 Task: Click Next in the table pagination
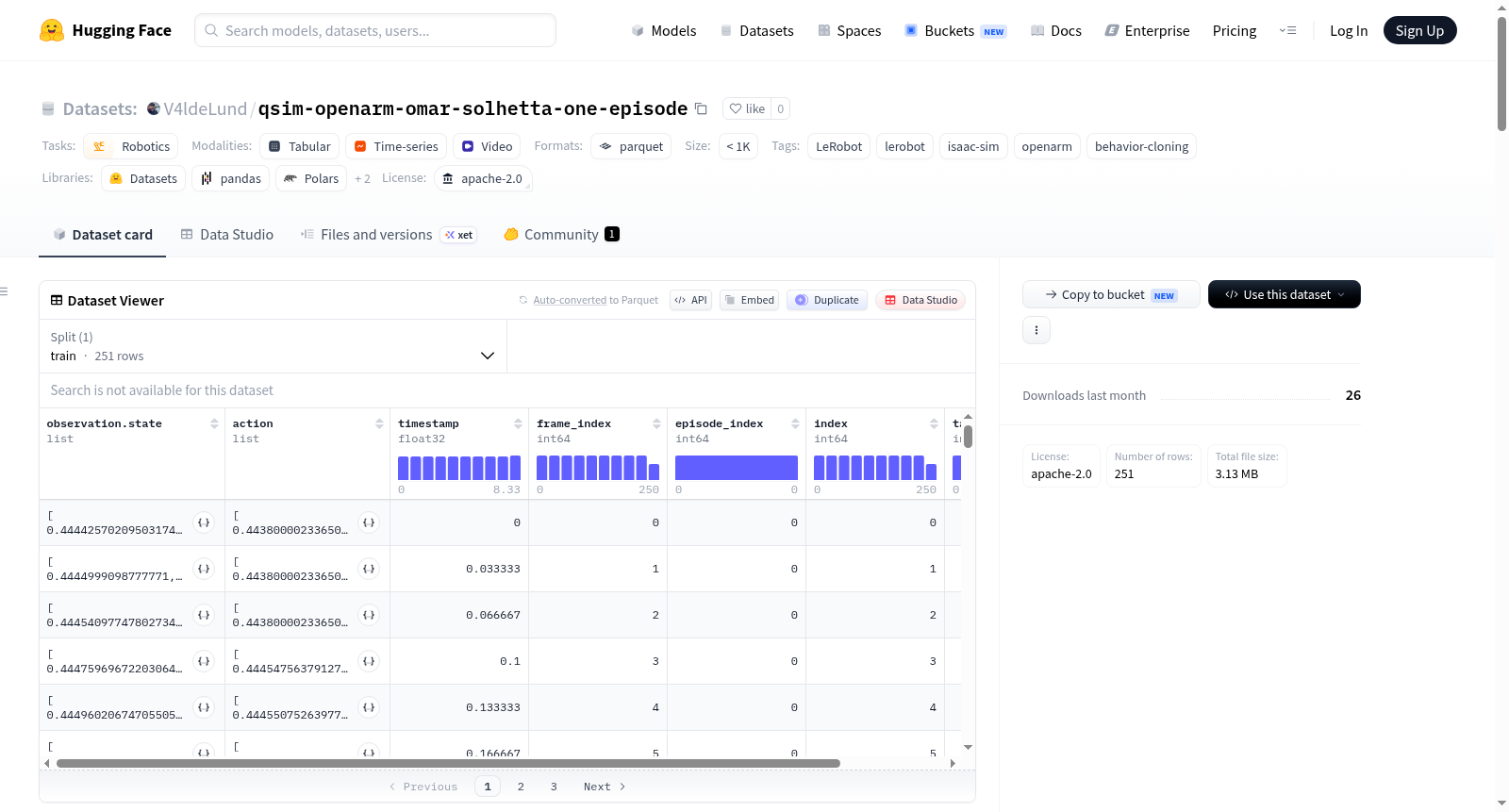(x=605, y=787)
